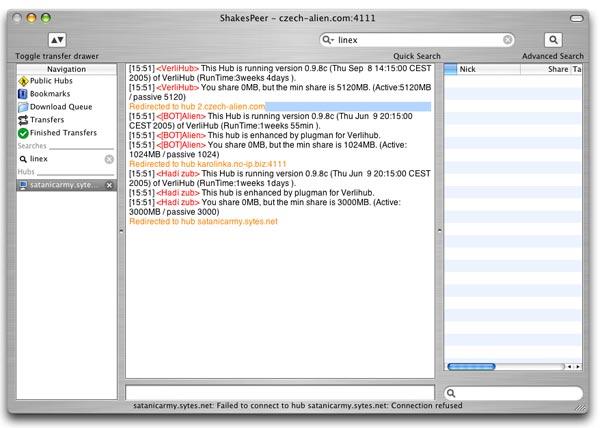Click the yellow minimize window button

[x=31, y=18]
